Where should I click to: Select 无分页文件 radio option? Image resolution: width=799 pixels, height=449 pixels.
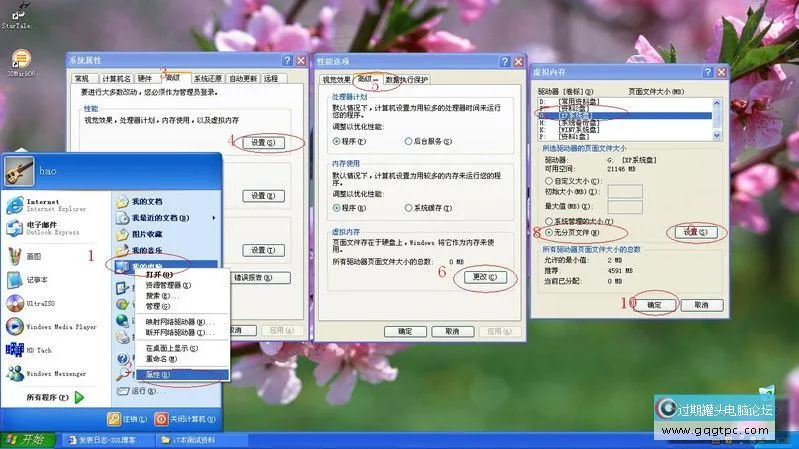(x=549, y=232)
